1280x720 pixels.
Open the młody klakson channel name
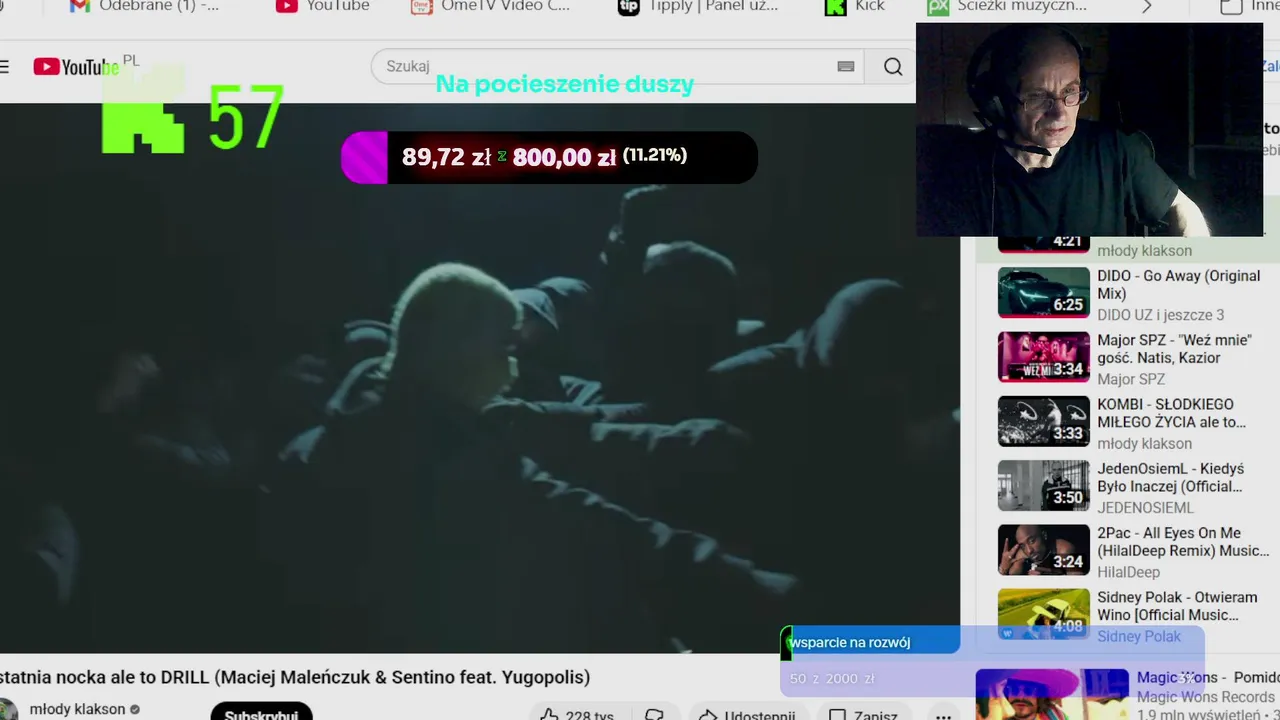pyautogui.click(x=77, y=709)
